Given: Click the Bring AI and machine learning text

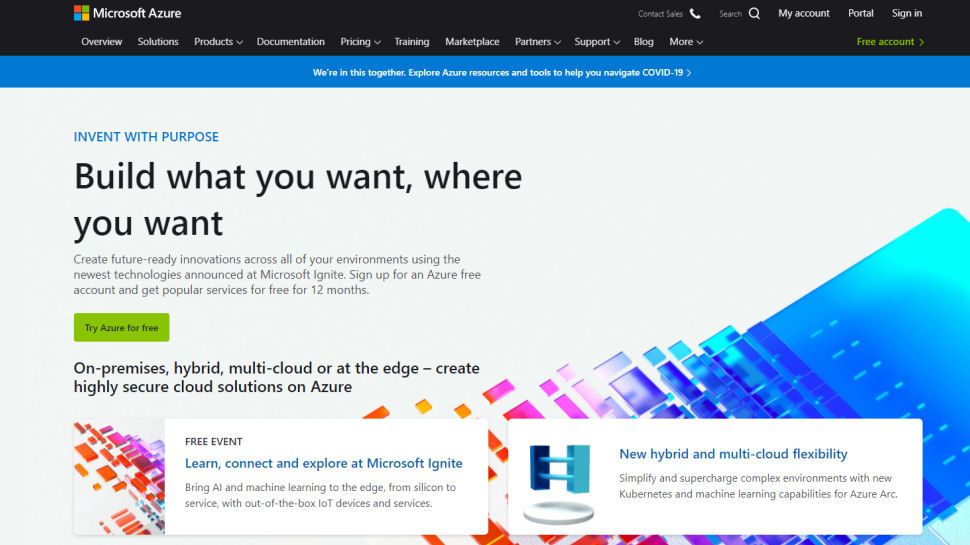Looking at the screenshot, I should pos(320,496).
